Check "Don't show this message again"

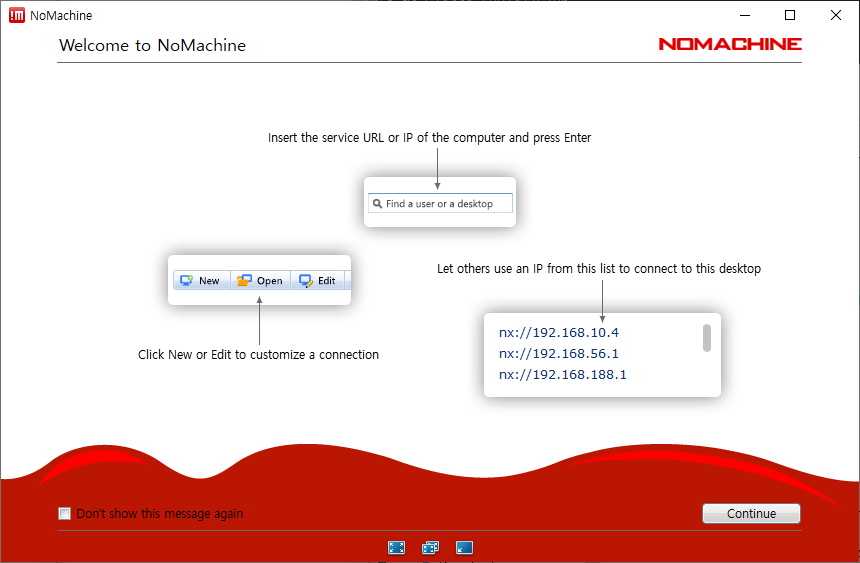point(65,514)
